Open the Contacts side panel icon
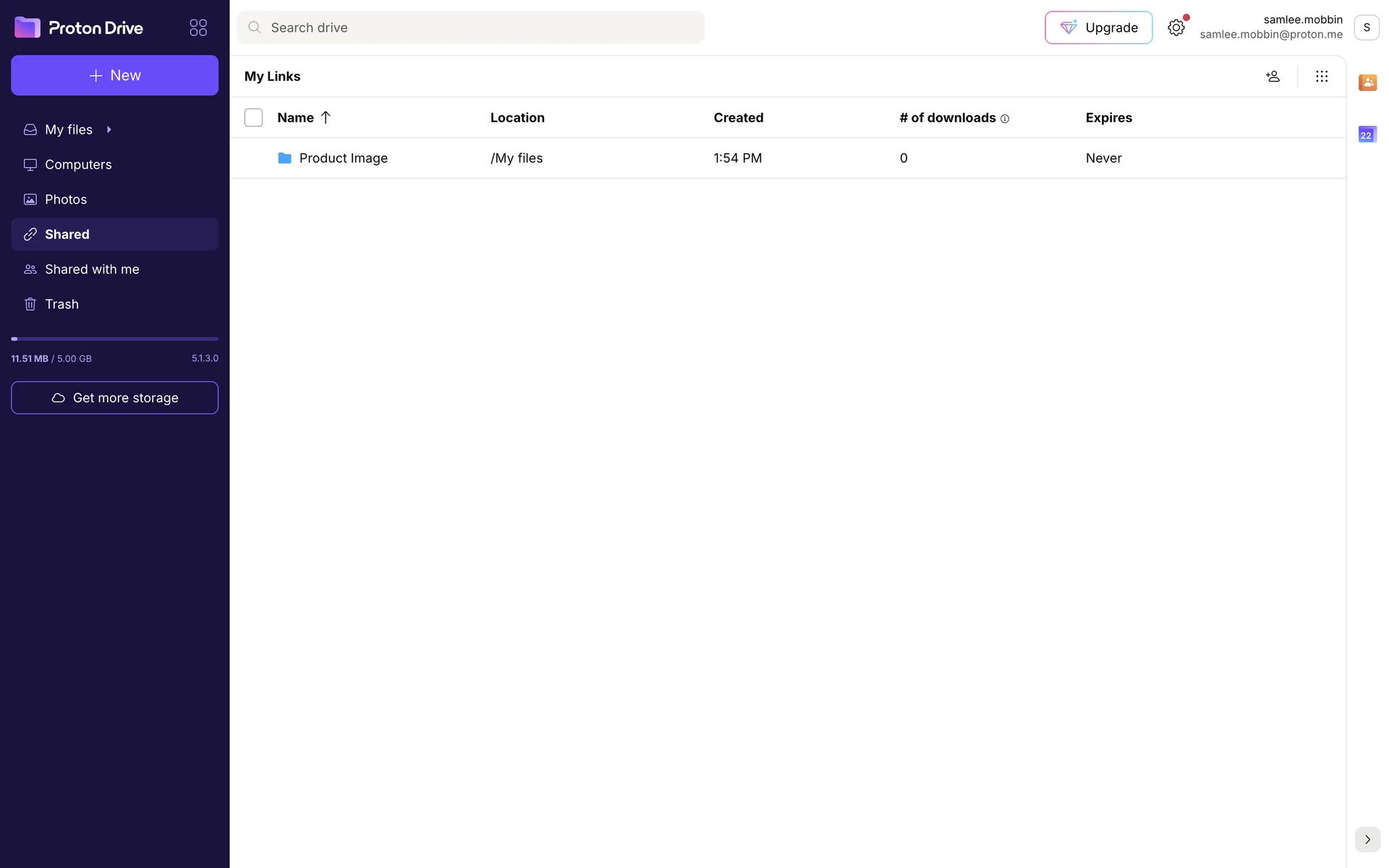 [1367, 82]
